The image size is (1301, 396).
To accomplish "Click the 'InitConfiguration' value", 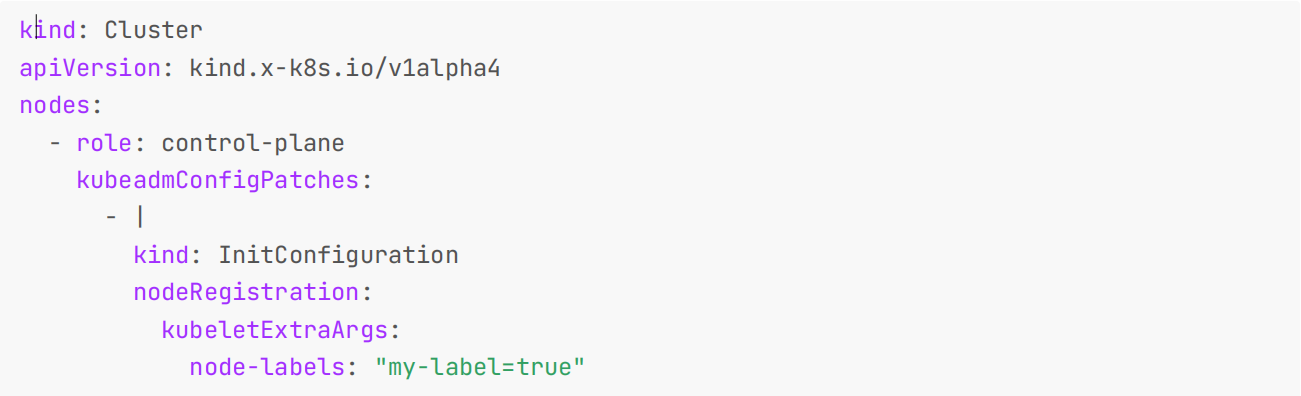I will click(x=338, y=255).
